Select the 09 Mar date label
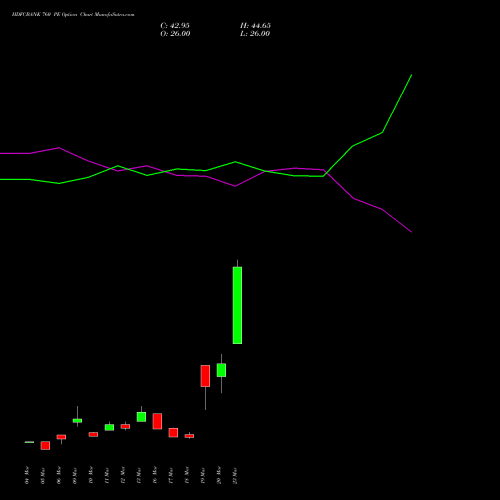500x500 pixels. [75, 475]
